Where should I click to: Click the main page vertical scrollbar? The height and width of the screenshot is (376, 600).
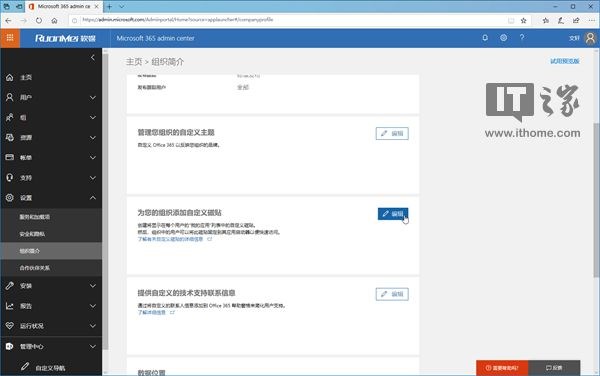(596, 199)
